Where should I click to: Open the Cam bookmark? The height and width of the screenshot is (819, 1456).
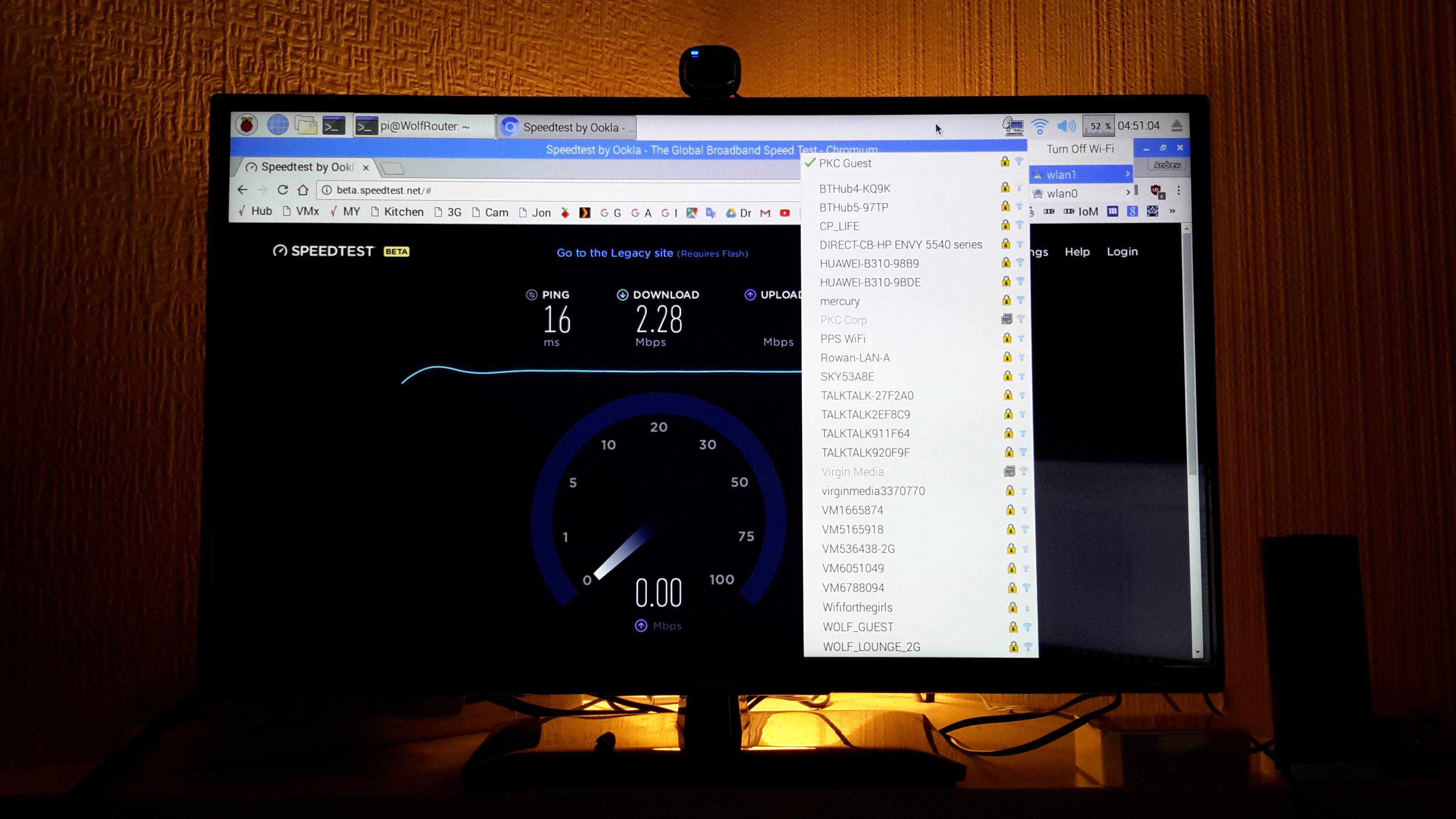coord(490,212)
